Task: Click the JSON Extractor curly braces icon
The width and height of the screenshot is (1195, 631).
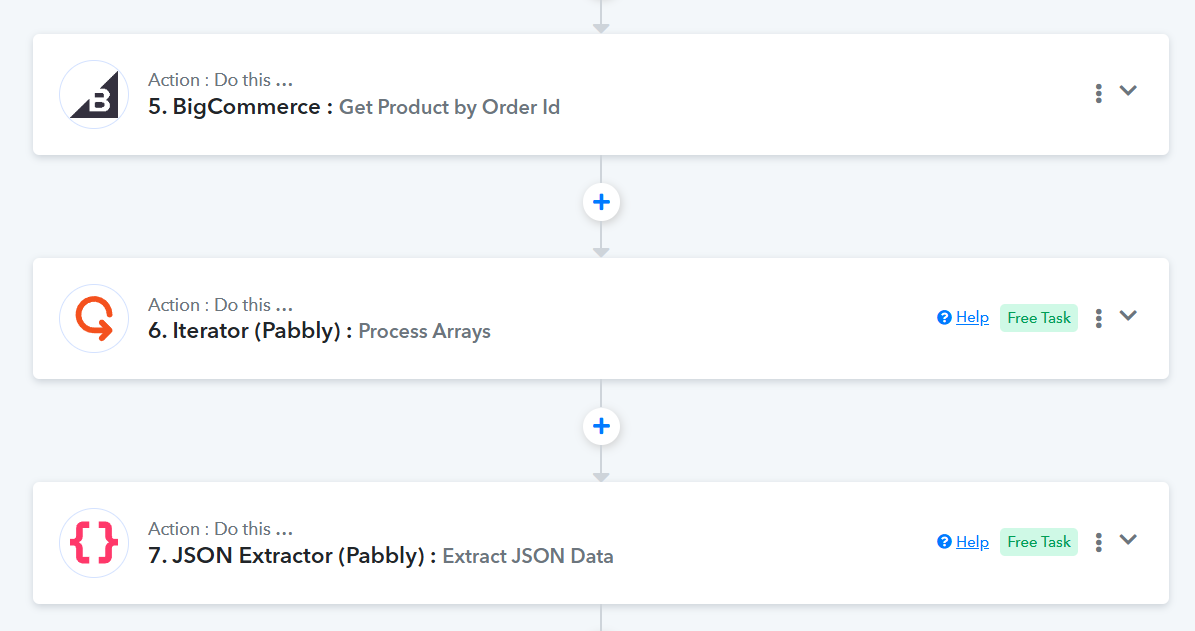Action: (94, 543)
